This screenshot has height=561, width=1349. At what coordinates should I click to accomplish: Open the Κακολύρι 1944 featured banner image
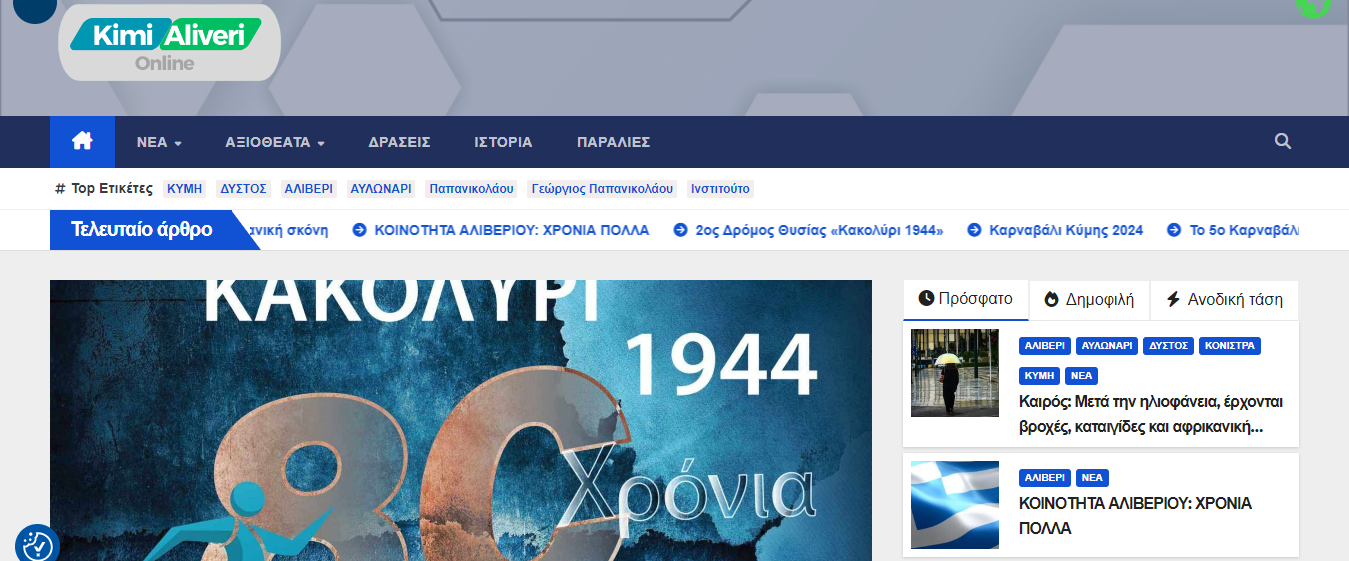click(x=460, y=420)
